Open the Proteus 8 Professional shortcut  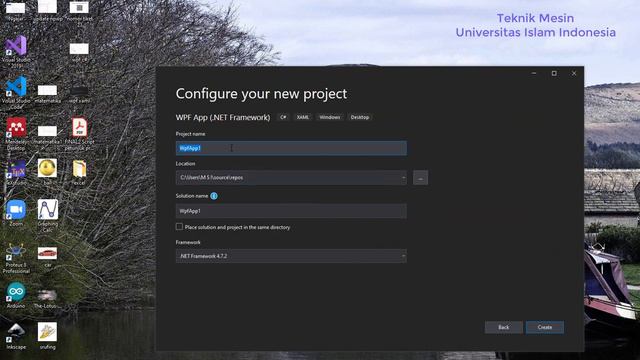(16, 258)
